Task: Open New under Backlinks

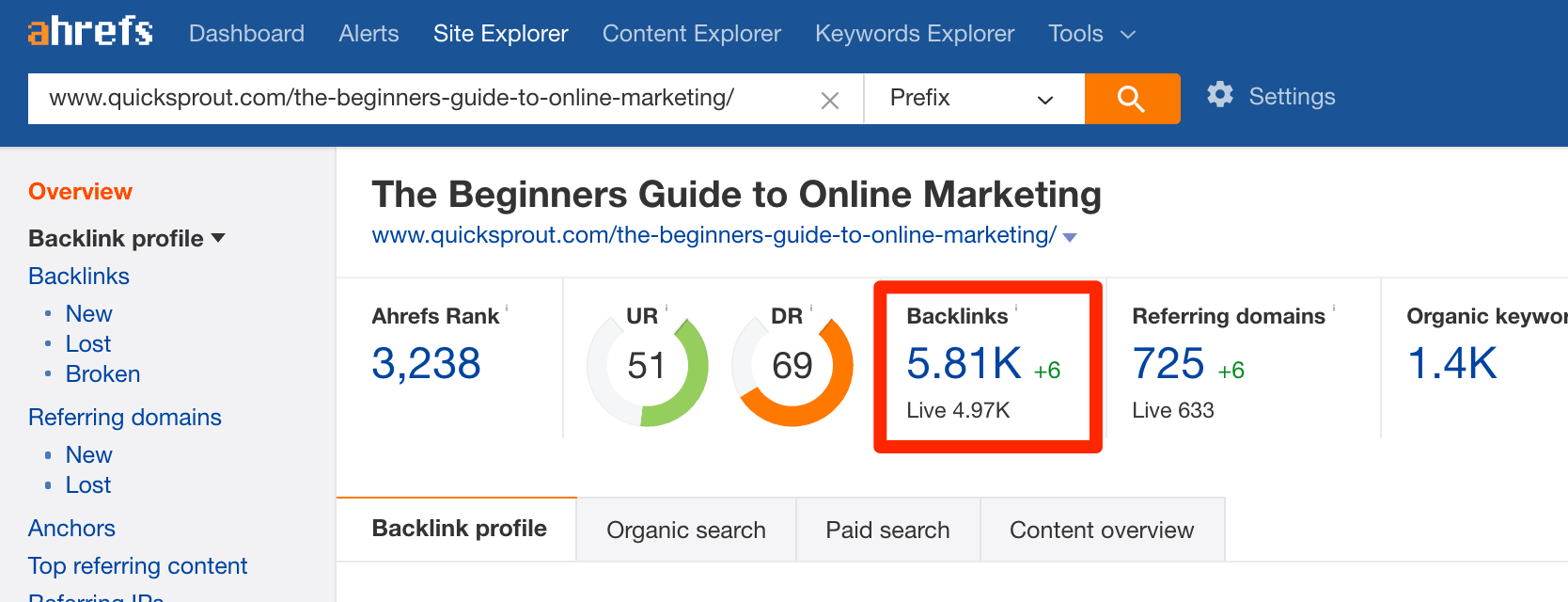Action: 88,313
